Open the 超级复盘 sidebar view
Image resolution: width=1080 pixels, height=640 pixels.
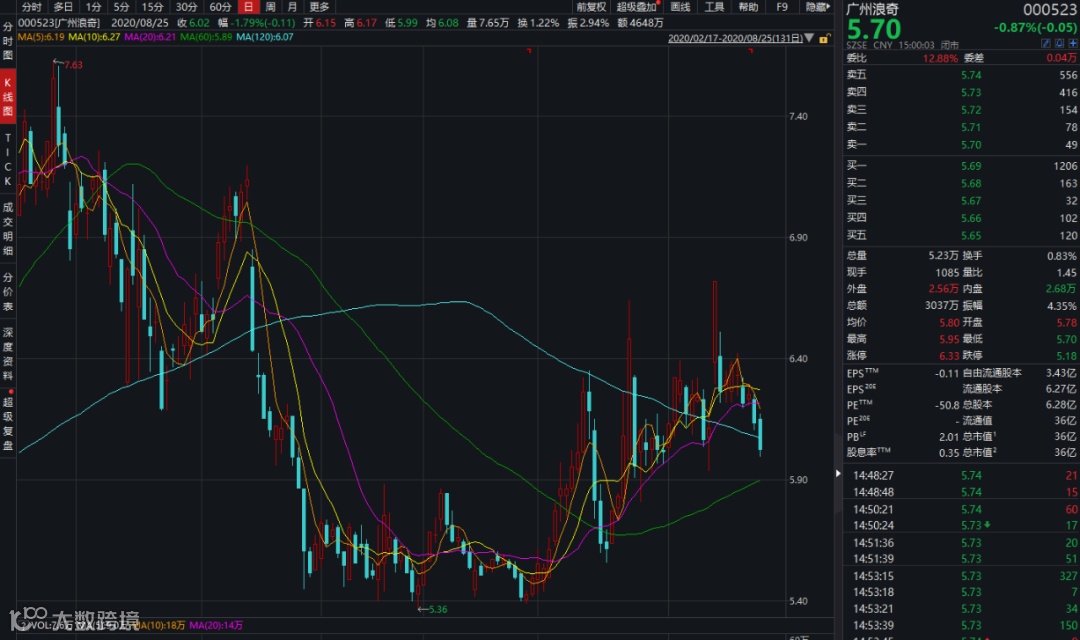tap(8, 423)
